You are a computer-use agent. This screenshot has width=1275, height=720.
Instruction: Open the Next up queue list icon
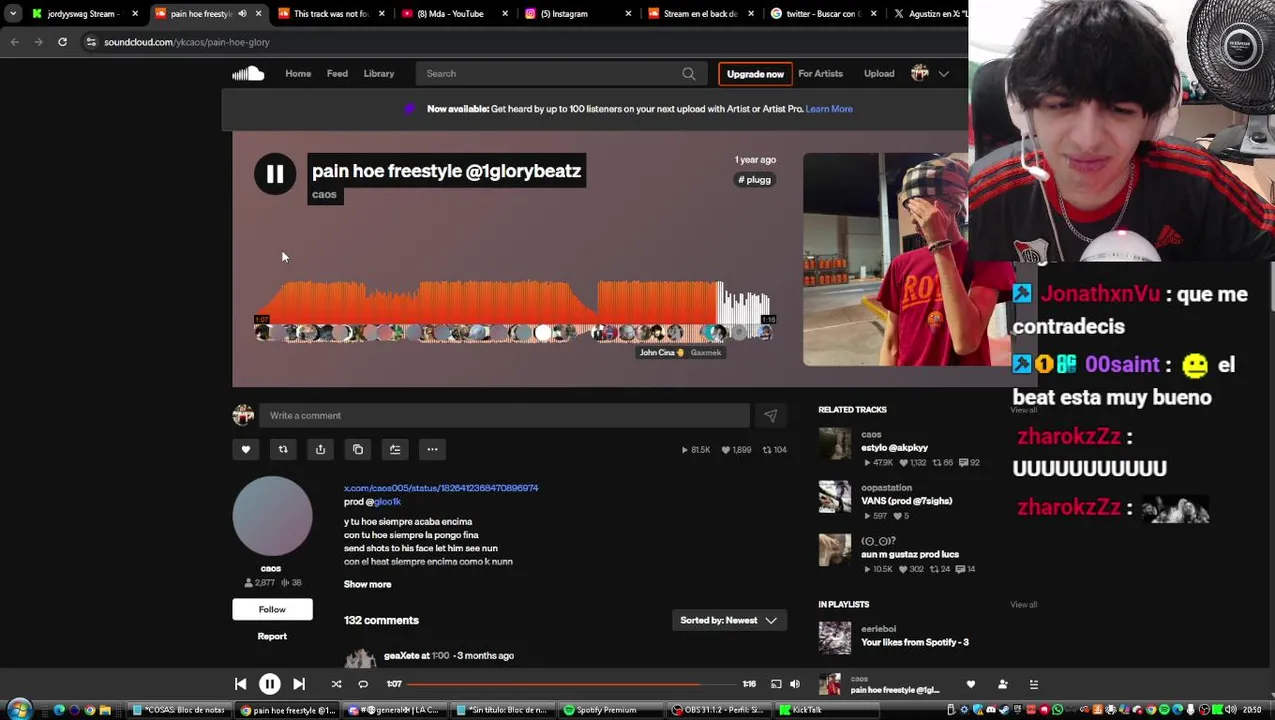click(1034, 684)
